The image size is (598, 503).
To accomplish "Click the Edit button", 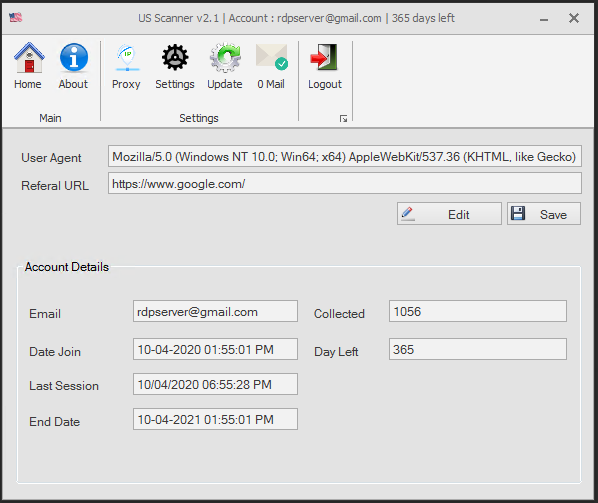I will coord(449,214).
